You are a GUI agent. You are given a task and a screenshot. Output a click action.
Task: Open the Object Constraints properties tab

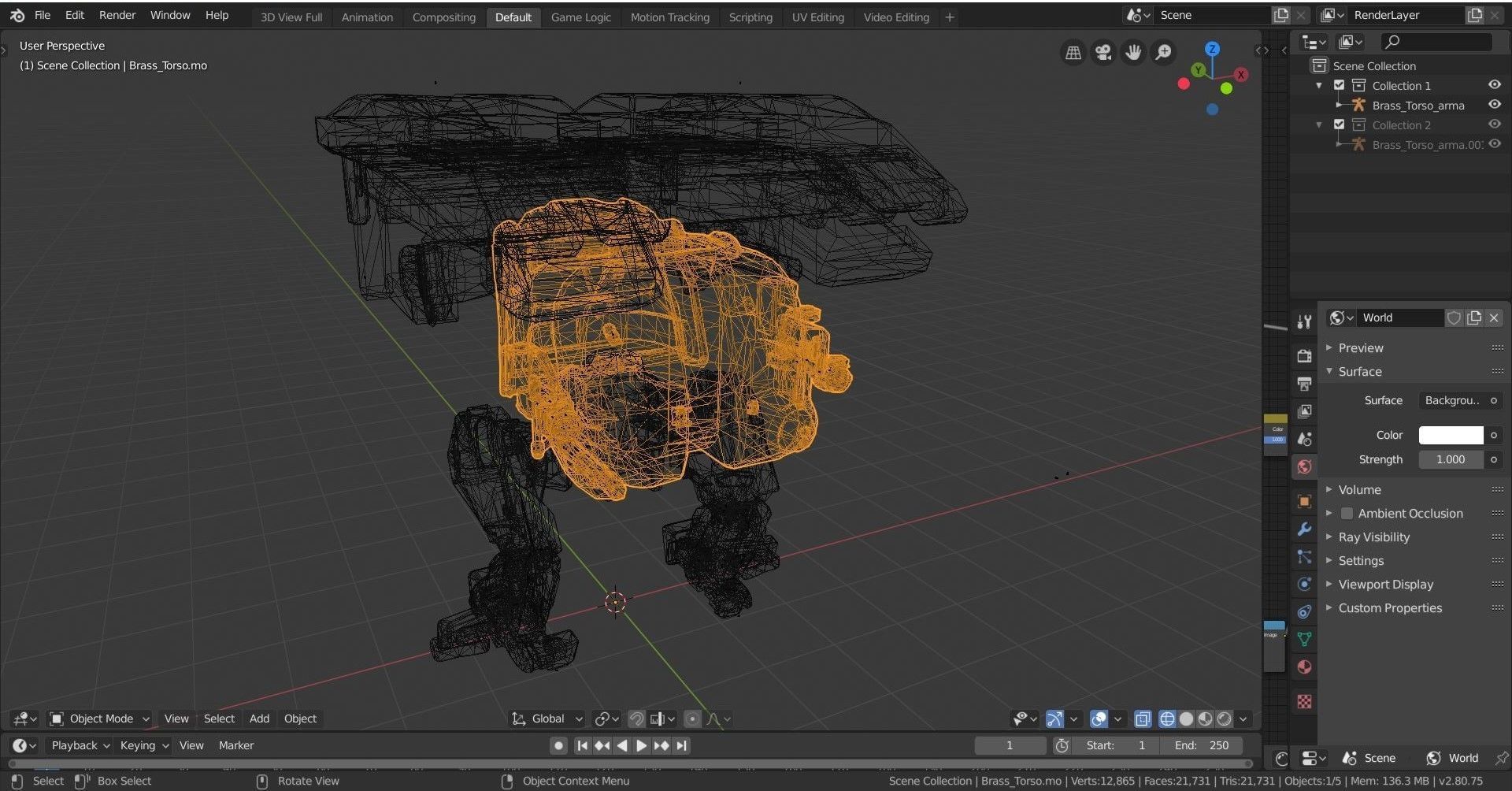(x=1304, y=611)
